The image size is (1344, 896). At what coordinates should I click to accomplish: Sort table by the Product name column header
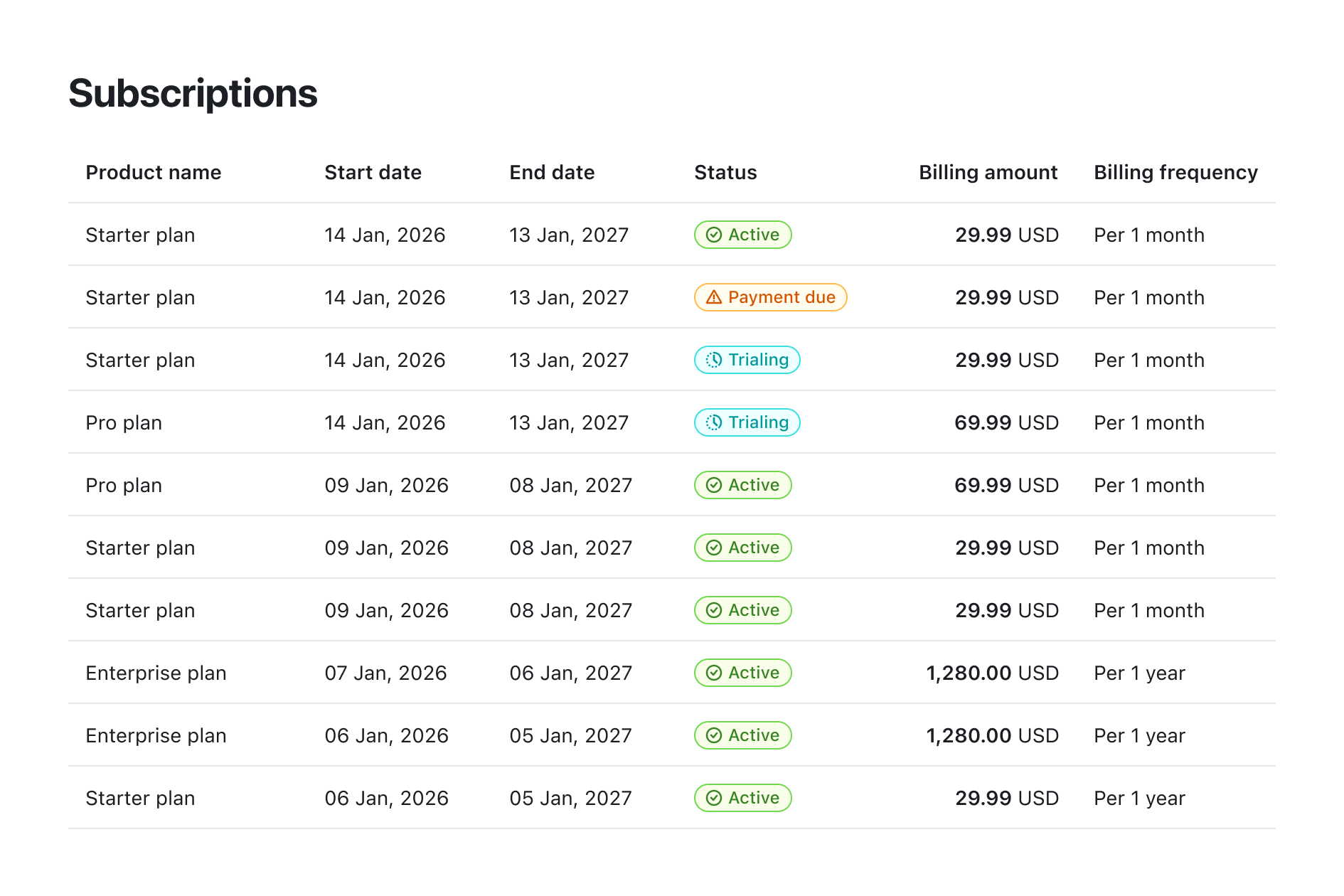pyautogui.click(x=154, y=172)
